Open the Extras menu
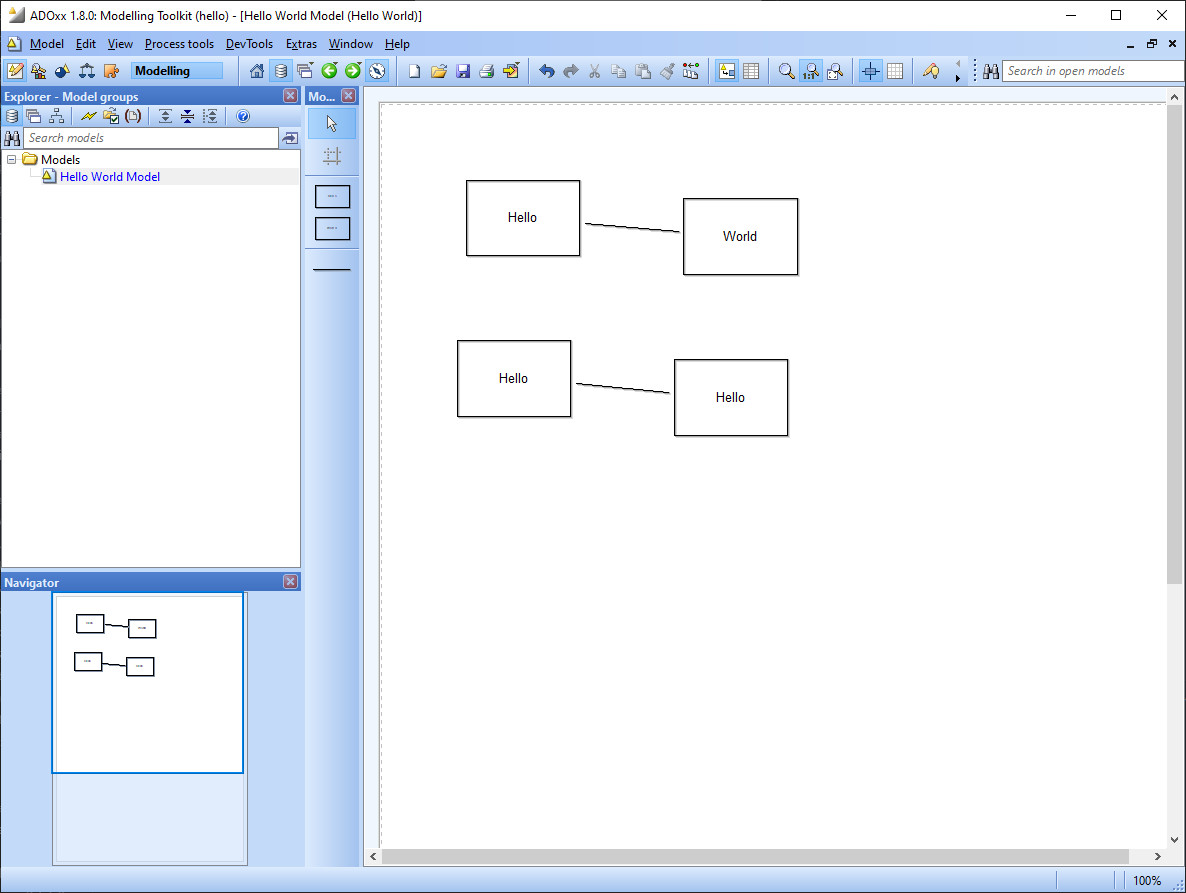This screenshot has height=893, width=1186. tap(301, 44)
